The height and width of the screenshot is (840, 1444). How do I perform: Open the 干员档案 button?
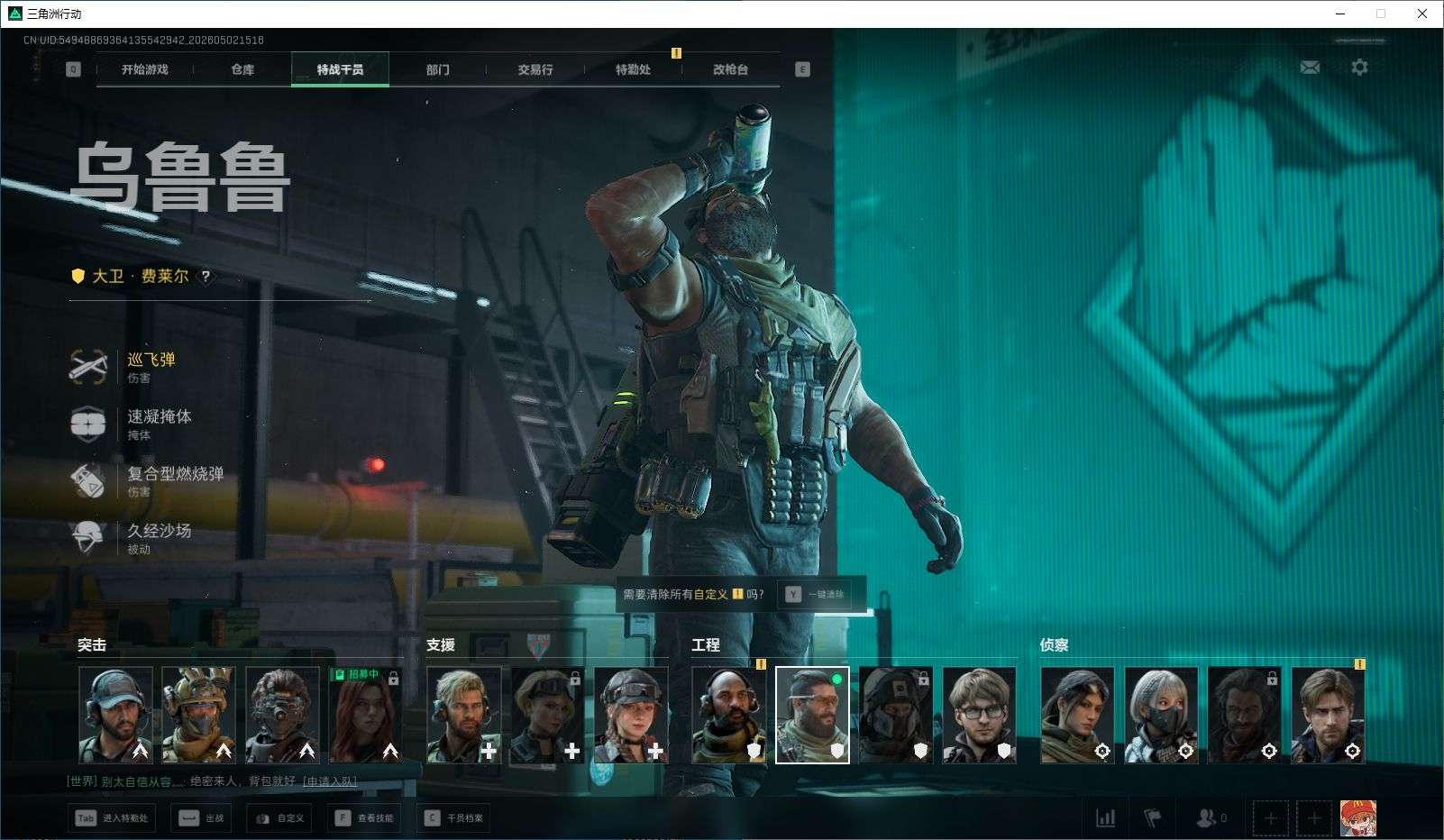click(455, 818)
